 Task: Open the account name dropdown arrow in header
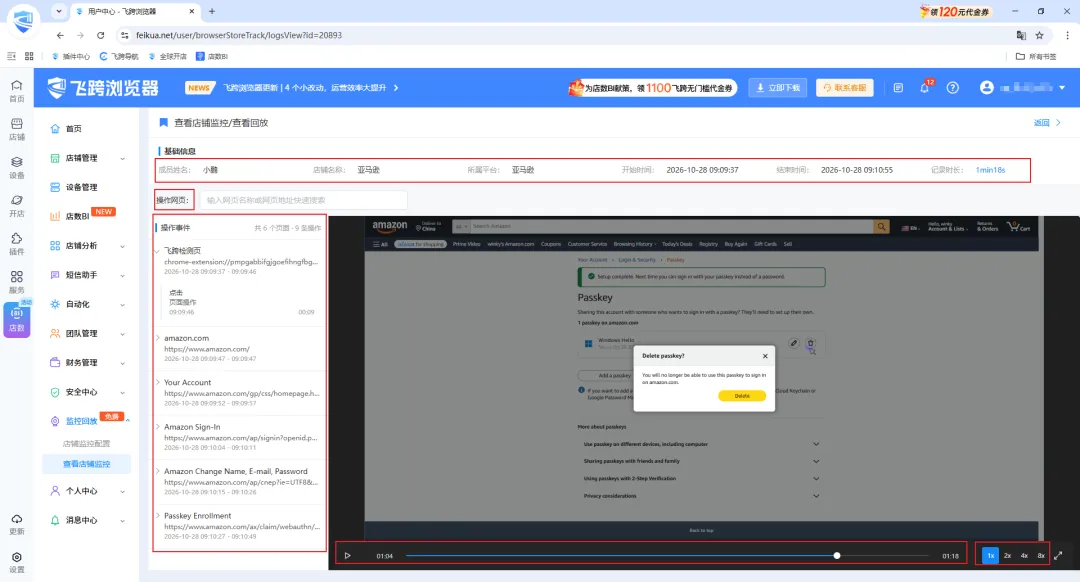click(x=1062, y=87)
